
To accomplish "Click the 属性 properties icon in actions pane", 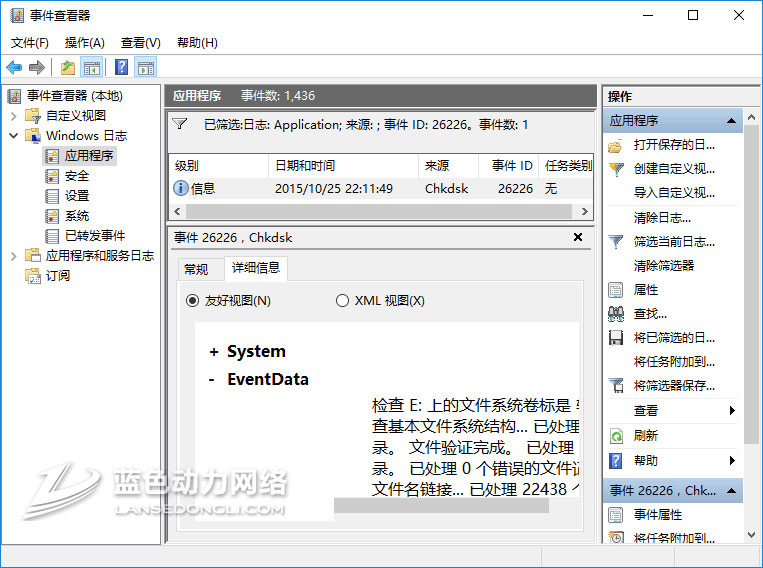I will [616, 289].
